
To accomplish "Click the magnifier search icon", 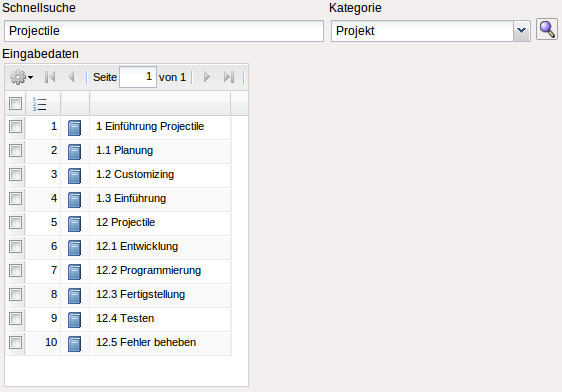I will pos(547,29).
